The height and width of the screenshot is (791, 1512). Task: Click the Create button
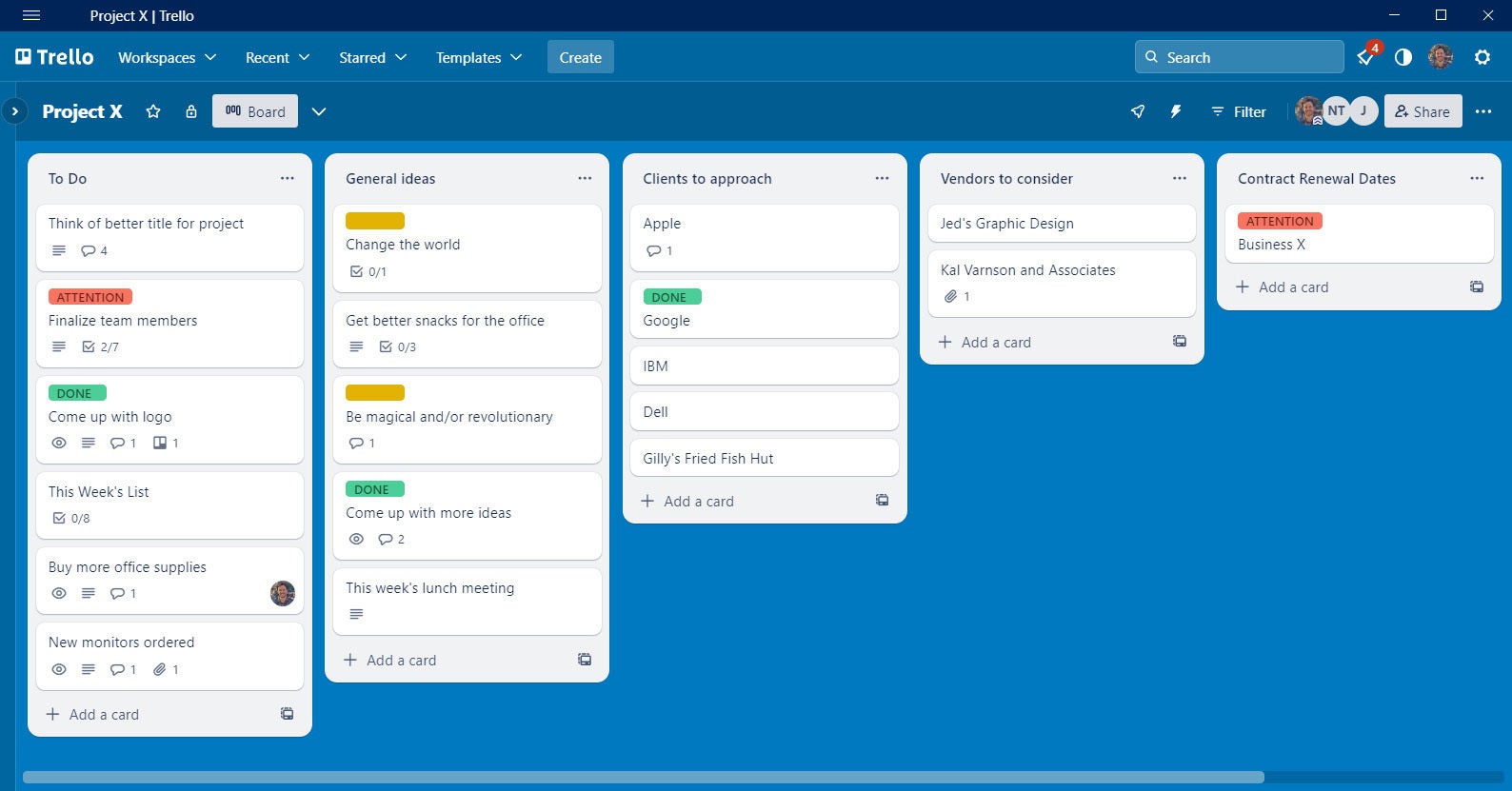(x=581, y=57)
